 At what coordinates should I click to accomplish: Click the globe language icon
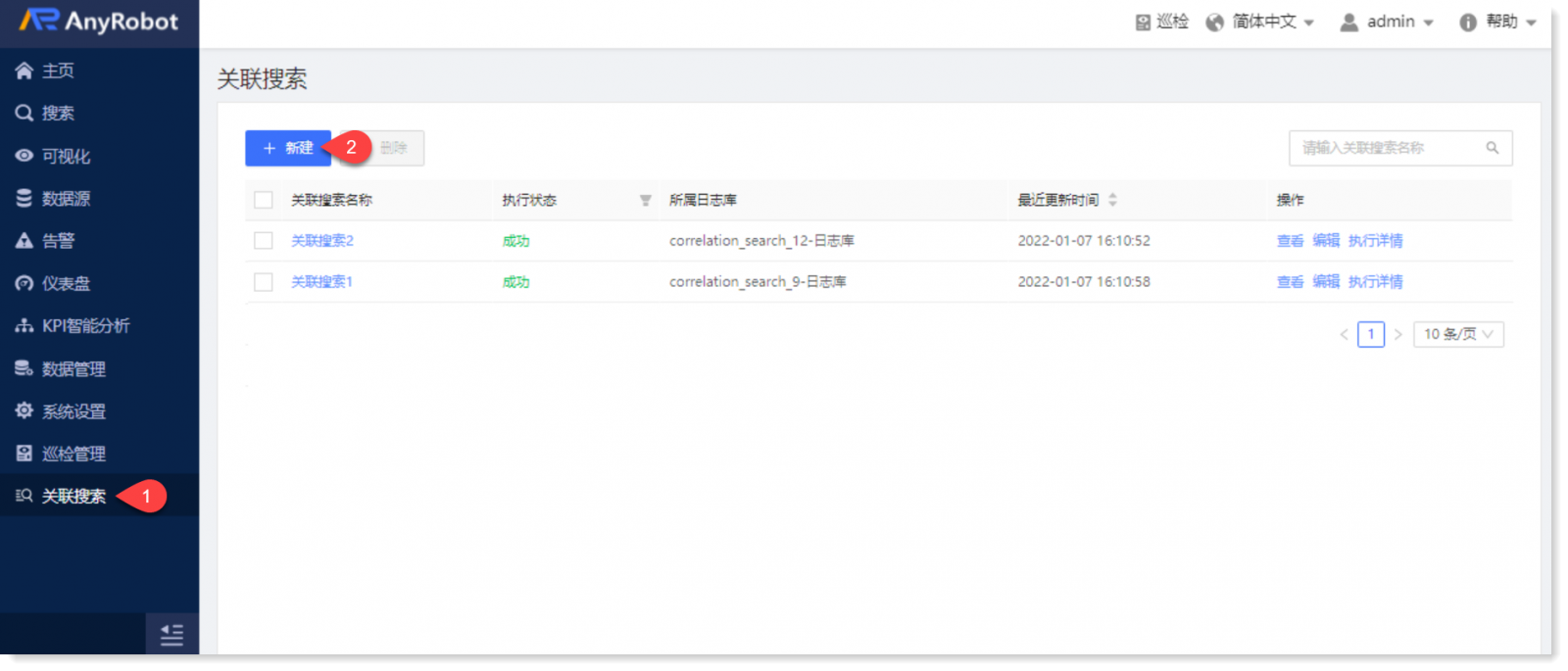[1215, 22]
